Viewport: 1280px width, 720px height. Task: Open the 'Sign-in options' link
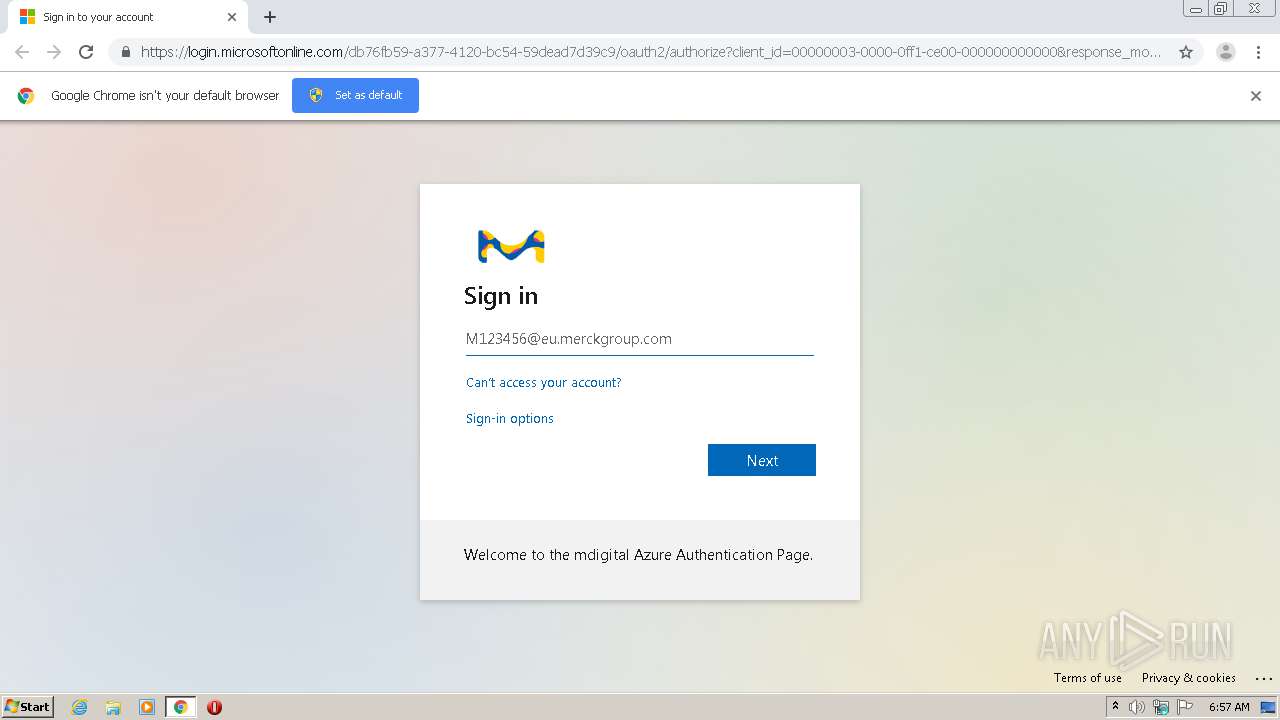point(509,418)
